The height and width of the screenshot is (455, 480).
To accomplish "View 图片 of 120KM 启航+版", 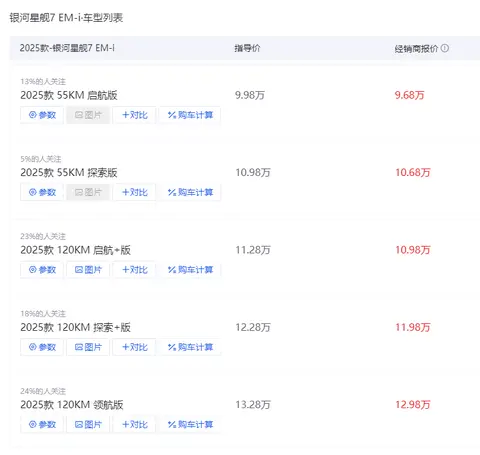I will click(x=88, y=270).
